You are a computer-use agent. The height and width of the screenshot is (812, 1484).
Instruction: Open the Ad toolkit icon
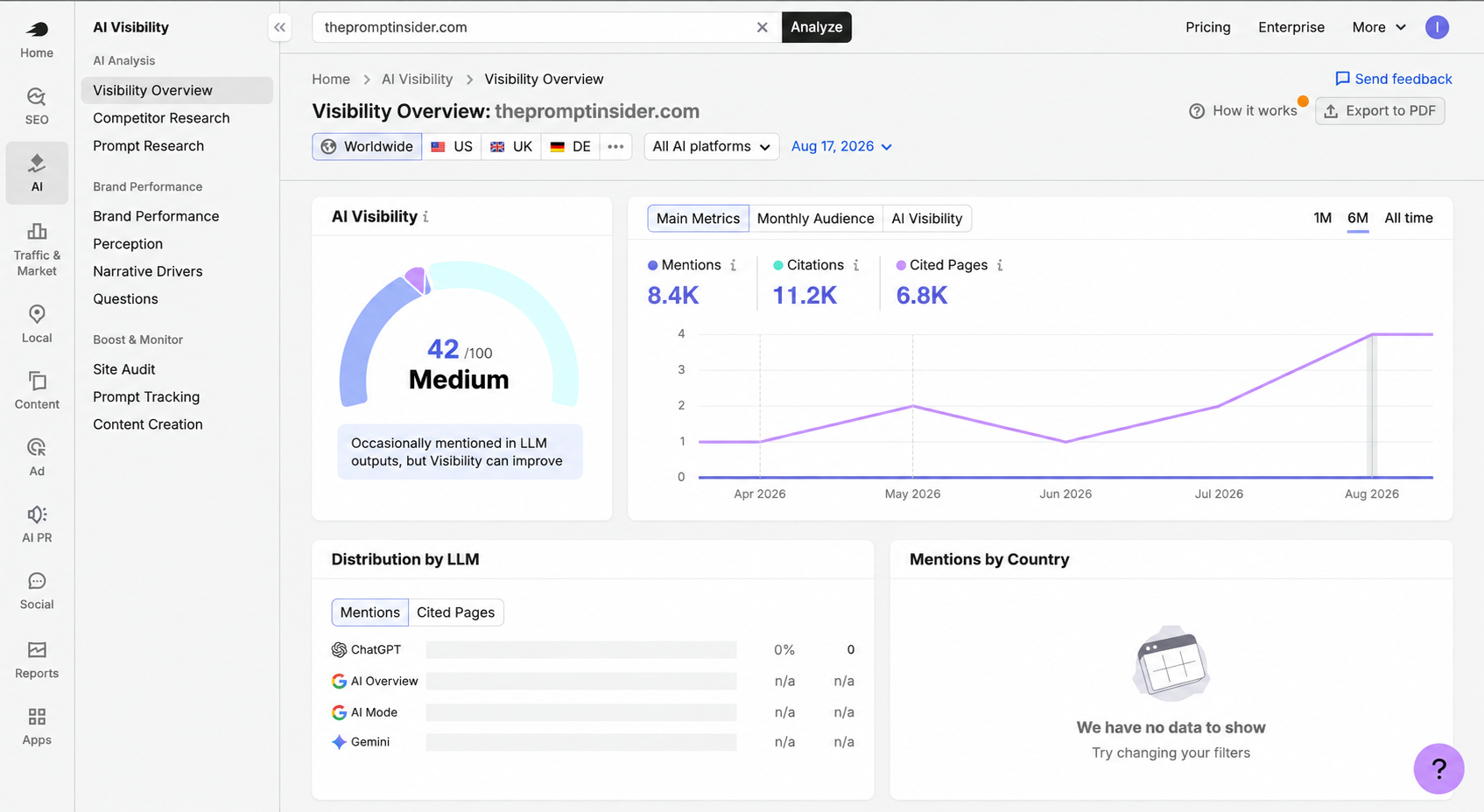pos(37,457)
